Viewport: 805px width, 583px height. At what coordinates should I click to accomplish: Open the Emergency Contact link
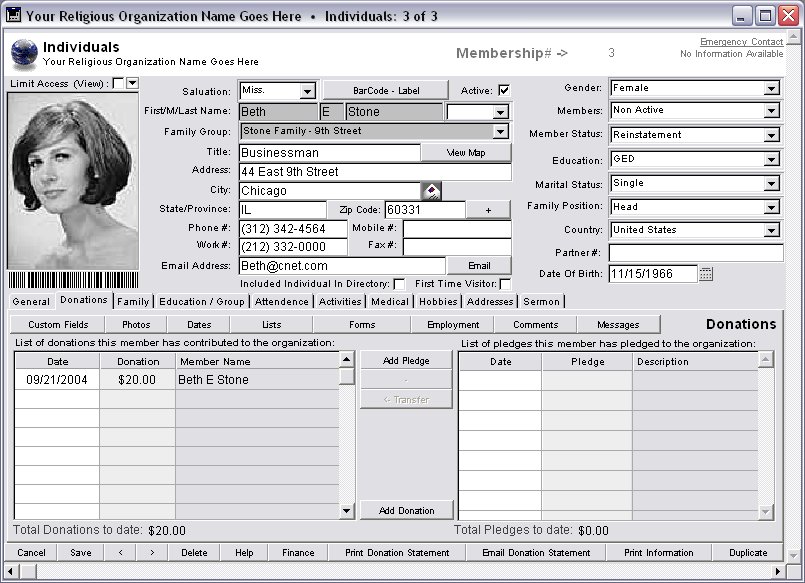click(742, 41)
